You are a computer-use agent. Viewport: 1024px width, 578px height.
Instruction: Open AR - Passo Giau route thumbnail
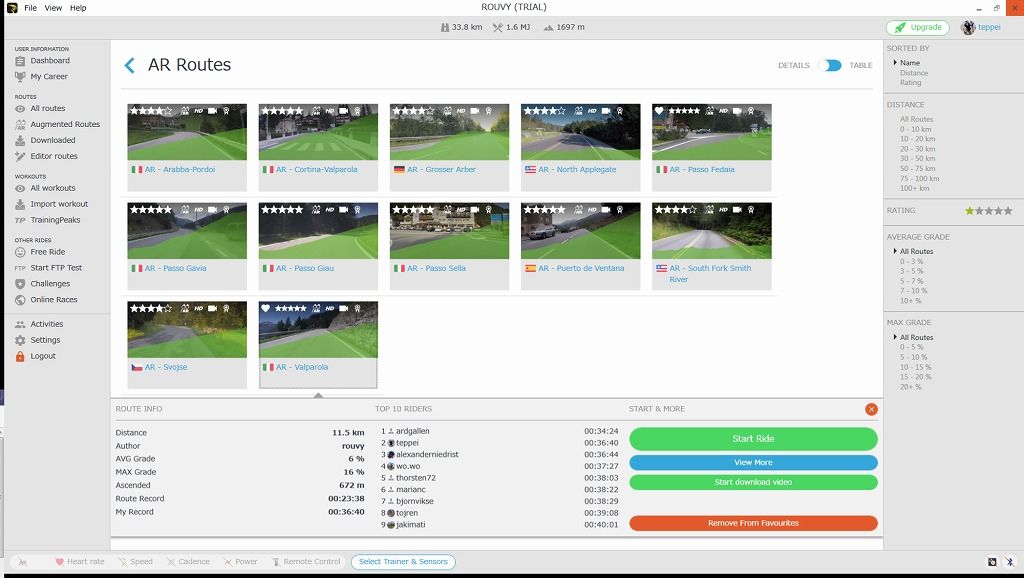pyautogui.click(x=318, y=231)
